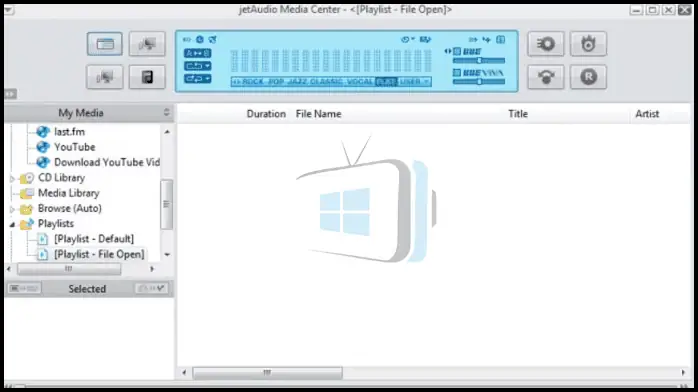Viewport: 698px width, 392px height.
Task: Sort by File Name column header
Action: coord(318,114)
